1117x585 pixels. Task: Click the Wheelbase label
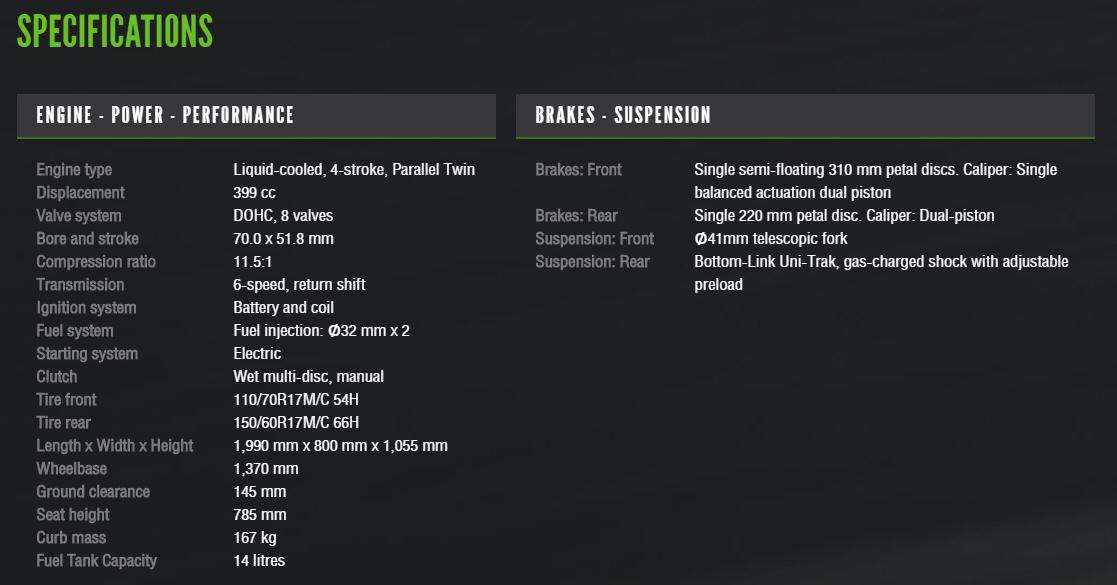coord(71,469)
